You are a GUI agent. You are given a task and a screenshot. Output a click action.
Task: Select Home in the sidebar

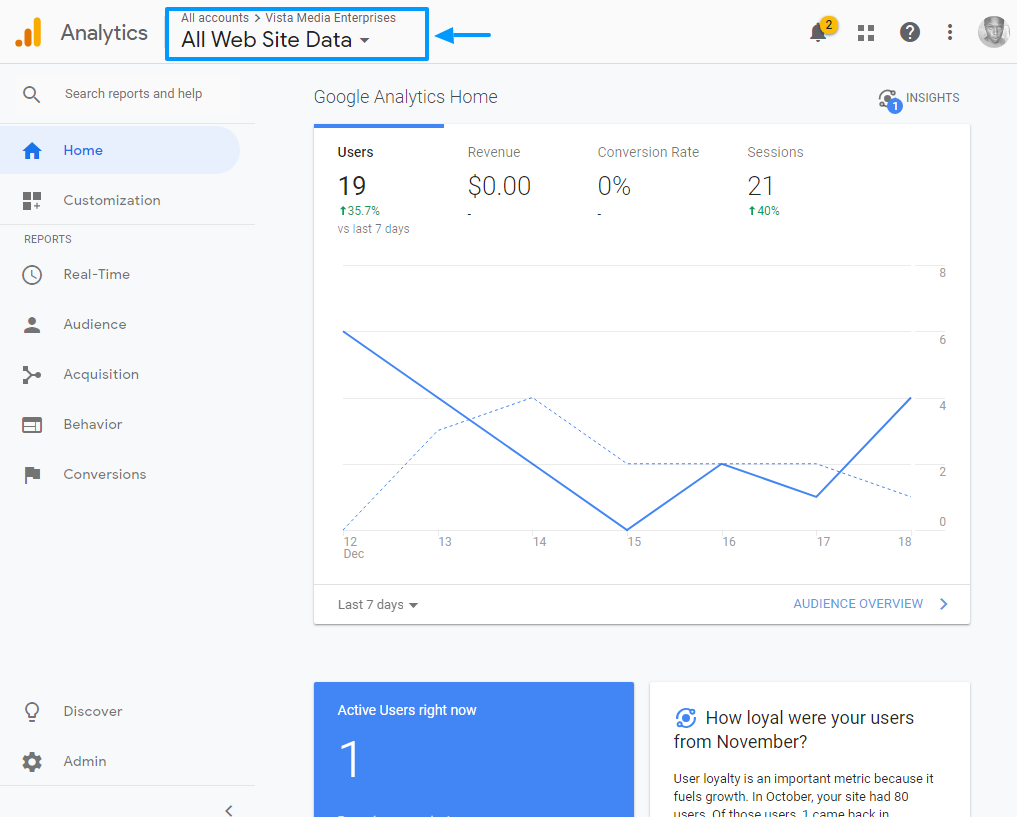[x=83, y=151]
